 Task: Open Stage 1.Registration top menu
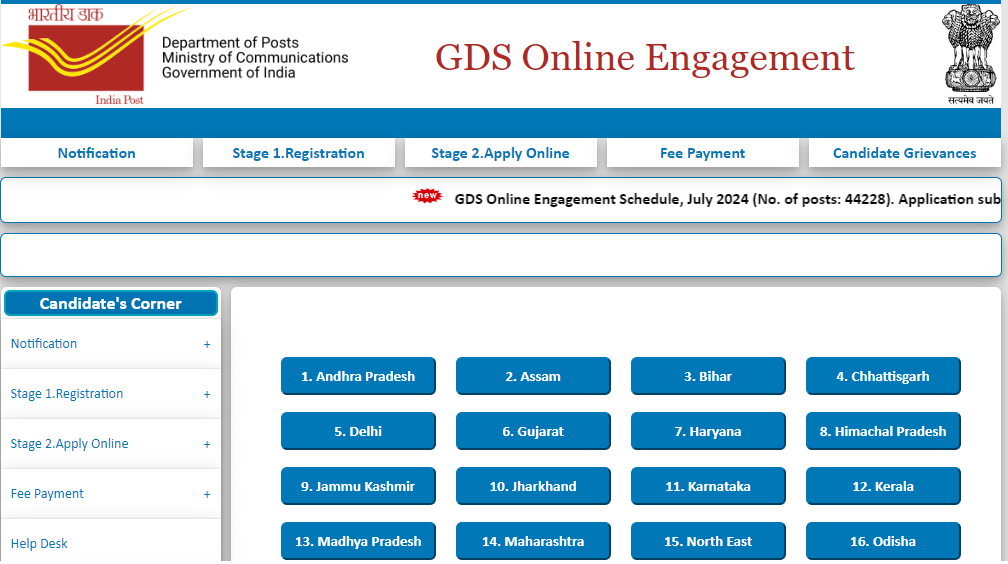298,153
